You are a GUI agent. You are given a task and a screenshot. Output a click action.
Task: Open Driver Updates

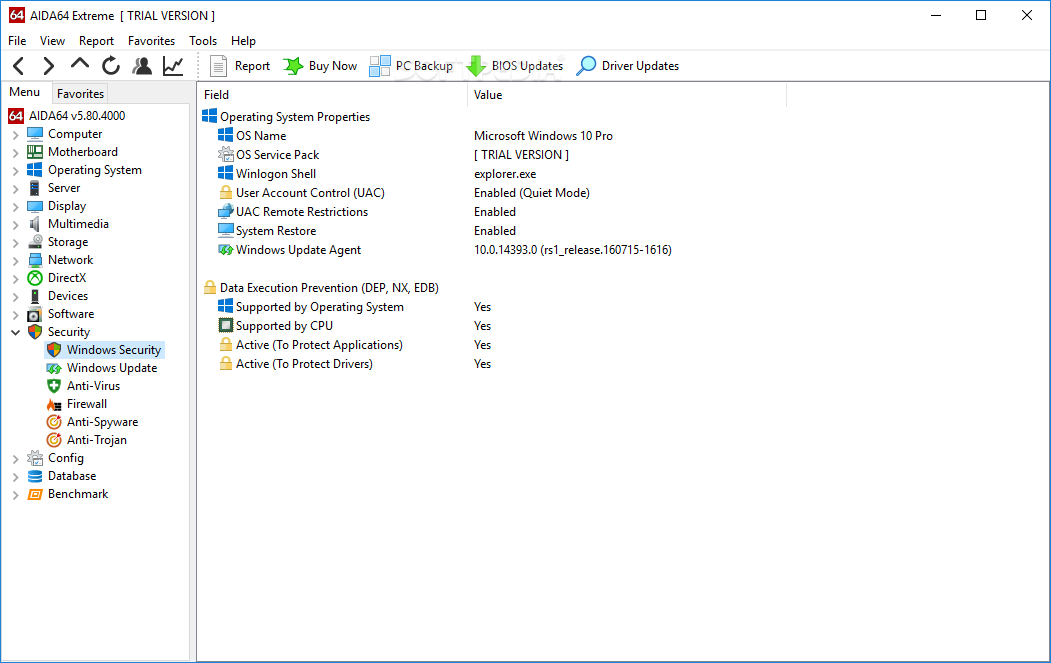tap(627, 66)
